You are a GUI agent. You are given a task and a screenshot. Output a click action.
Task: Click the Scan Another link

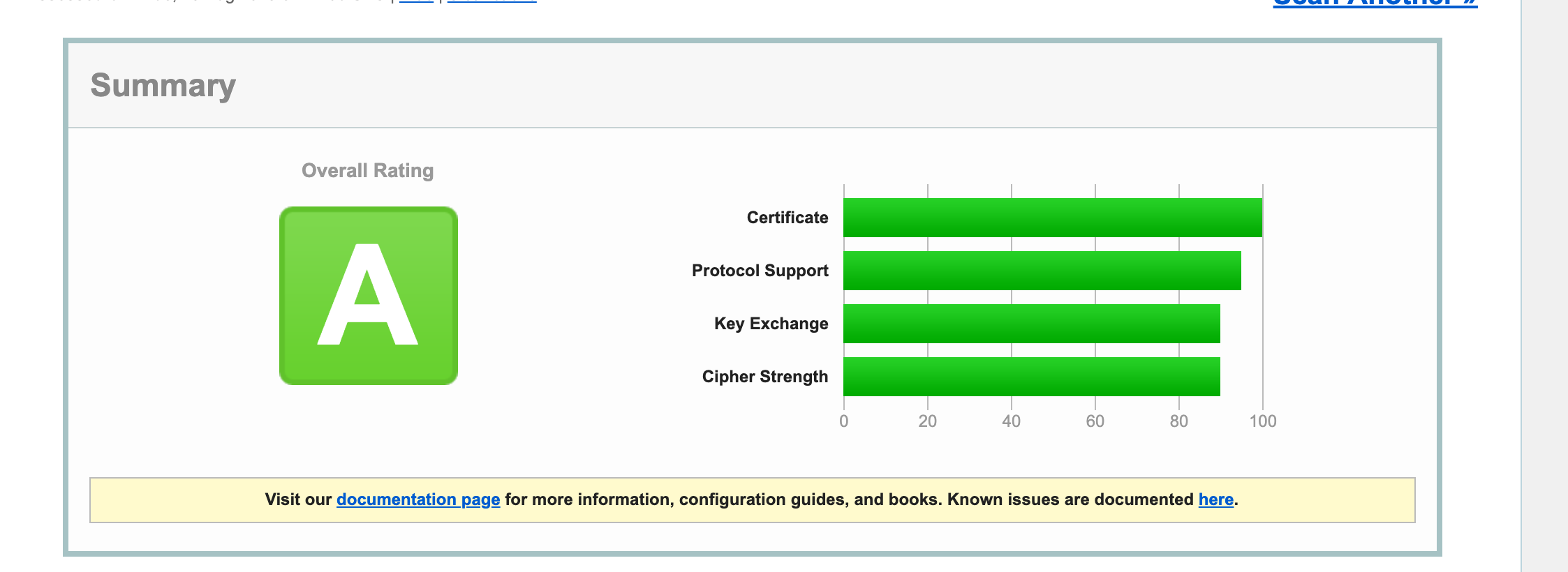click(x=1374, y=3)
